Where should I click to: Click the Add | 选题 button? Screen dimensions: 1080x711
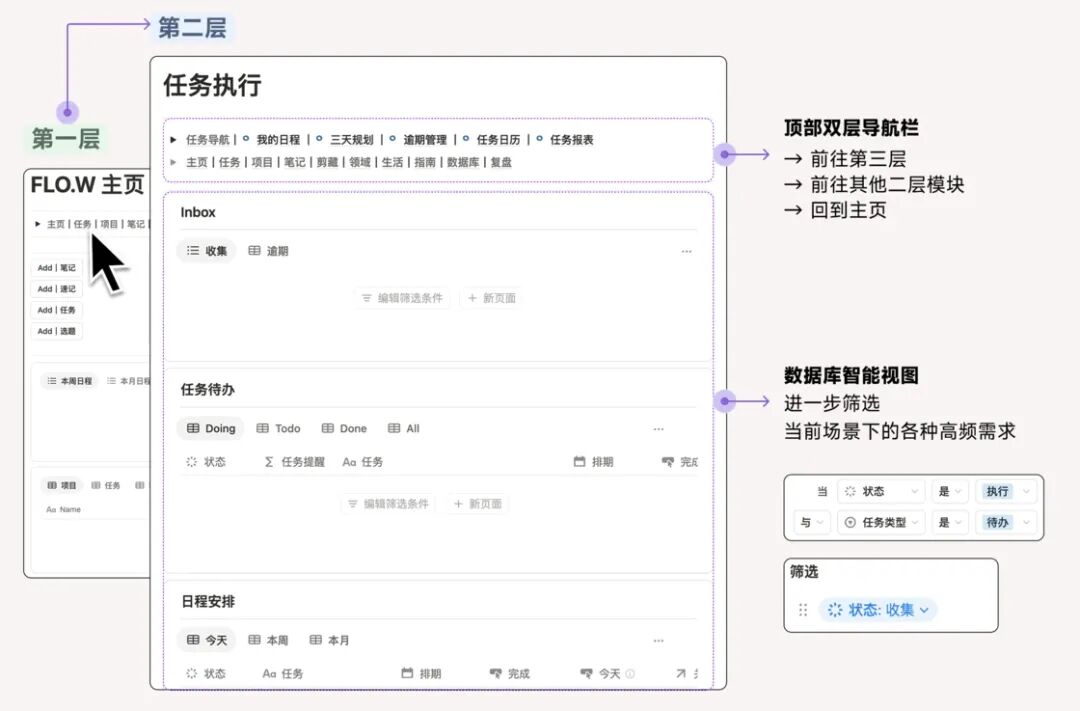[x=56, y=331]
